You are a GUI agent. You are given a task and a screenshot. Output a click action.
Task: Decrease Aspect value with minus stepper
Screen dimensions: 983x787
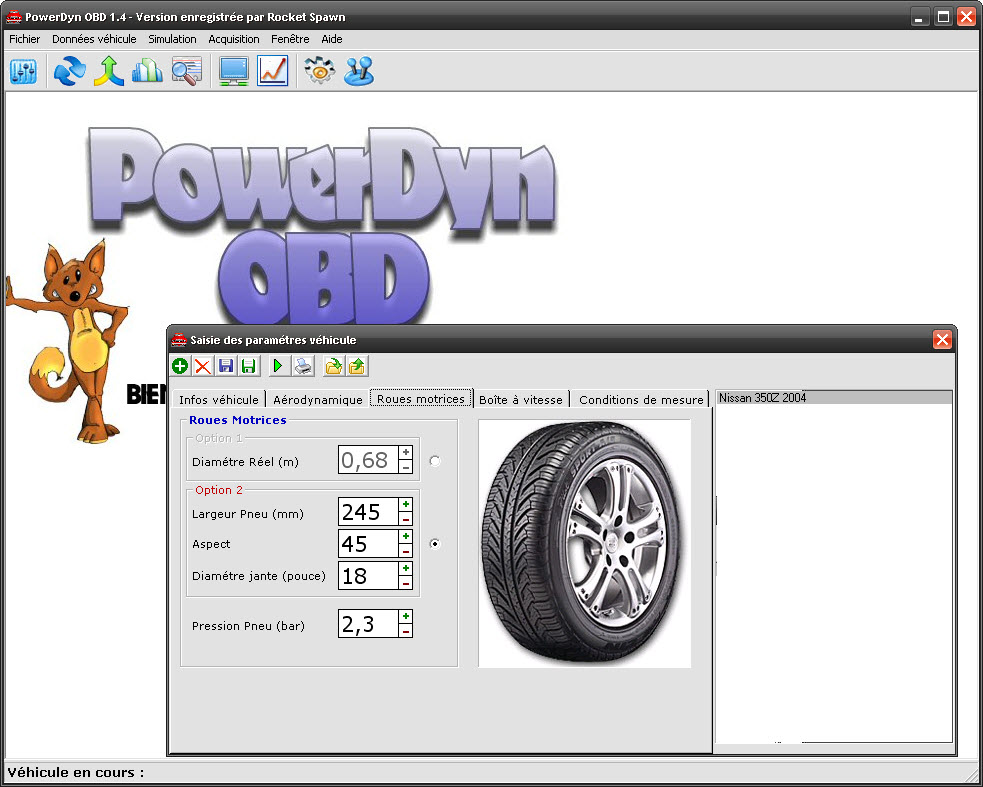click(x=406, y=551)
